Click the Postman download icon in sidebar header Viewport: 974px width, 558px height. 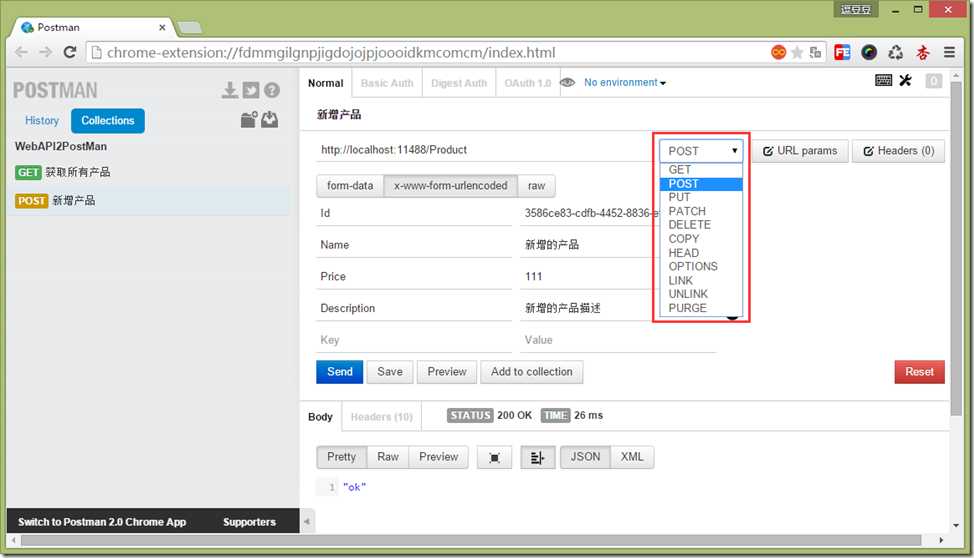click(x=230, y=90)
